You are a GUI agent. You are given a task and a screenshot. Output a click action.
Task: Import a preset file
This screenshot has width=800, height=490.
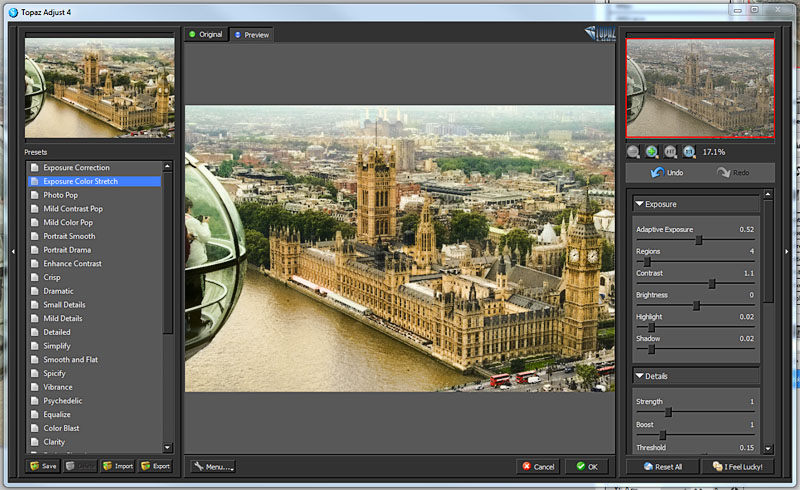118,466
